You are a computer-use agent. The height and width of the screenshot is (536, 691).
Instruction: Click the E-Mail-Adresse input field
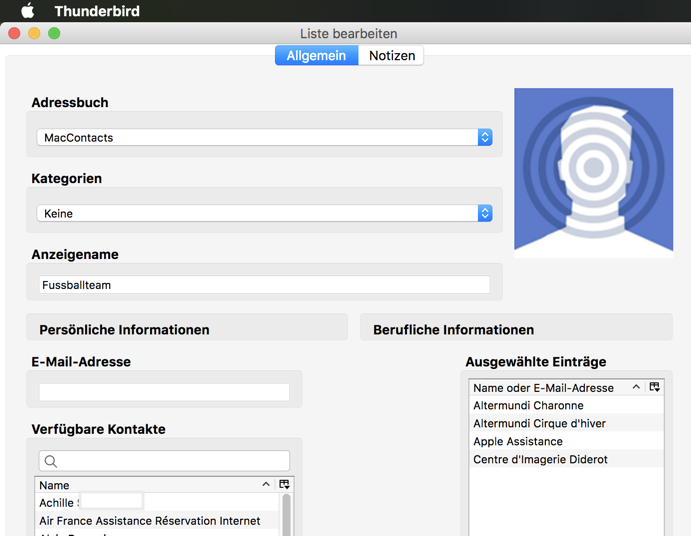click(164, 393)
